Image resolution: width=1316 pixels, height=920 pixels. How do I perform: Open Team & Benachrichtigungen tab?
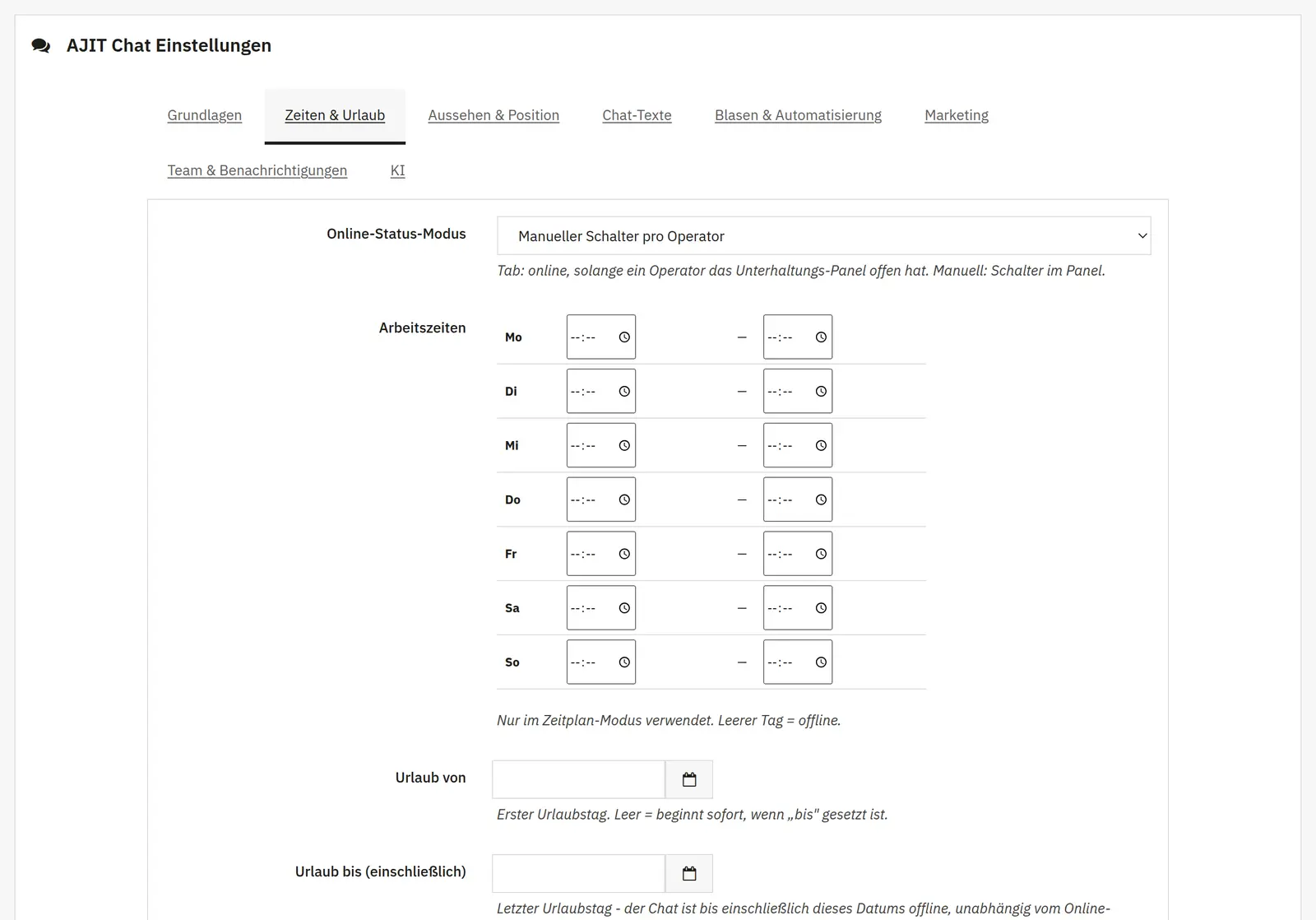257,170
